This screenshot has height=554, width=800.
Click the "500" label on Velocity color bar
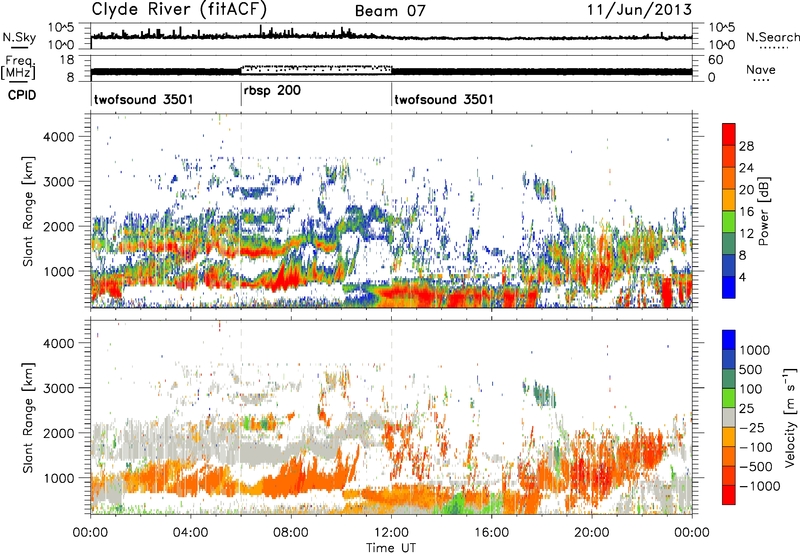pos(751,370)
